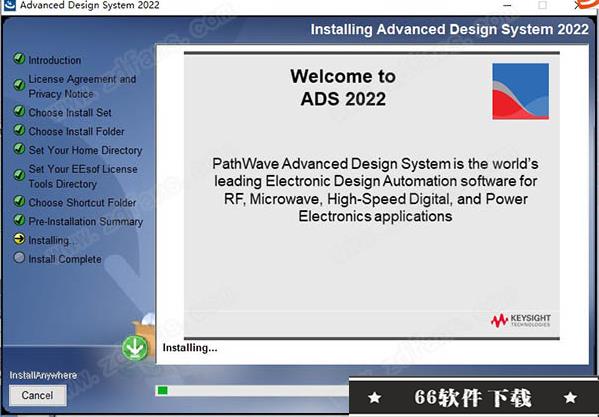Click the check icon beside Pre-Installation Summary
Screen dimensions: 599x417
(19, 220)
